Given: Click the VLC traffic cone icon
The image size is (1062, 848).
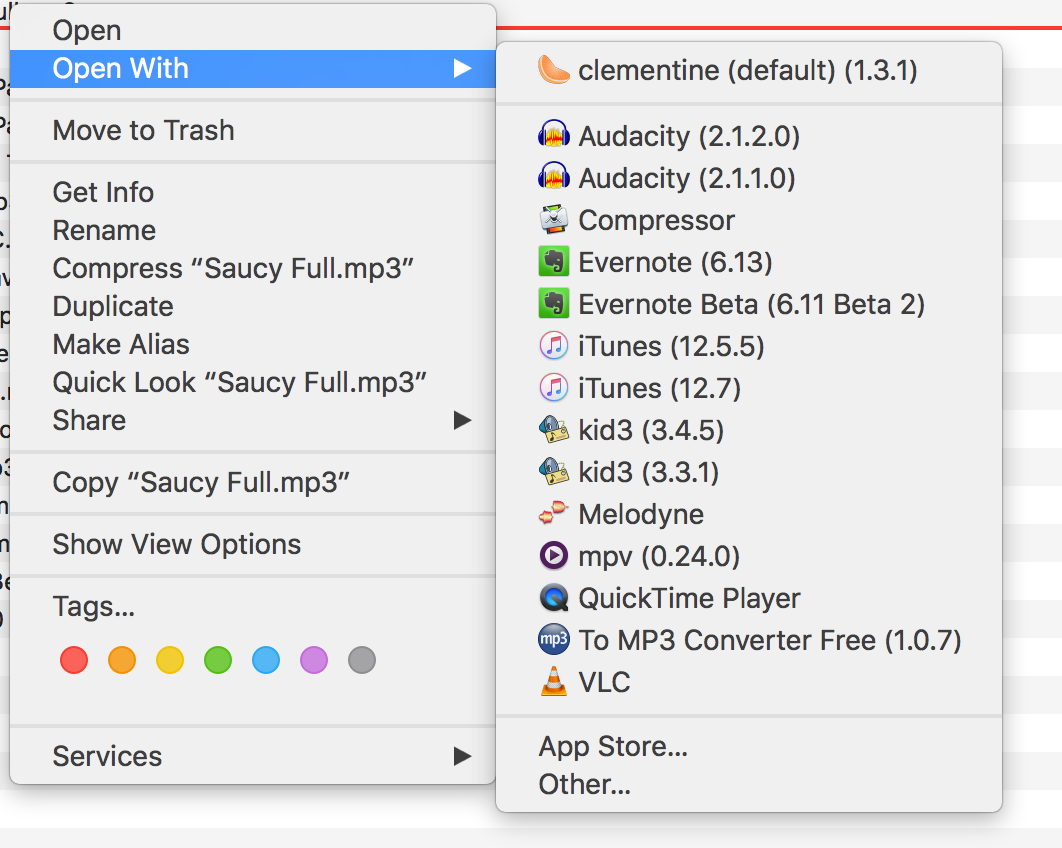Looking at the screenshot, I should (x=554, y=682).
